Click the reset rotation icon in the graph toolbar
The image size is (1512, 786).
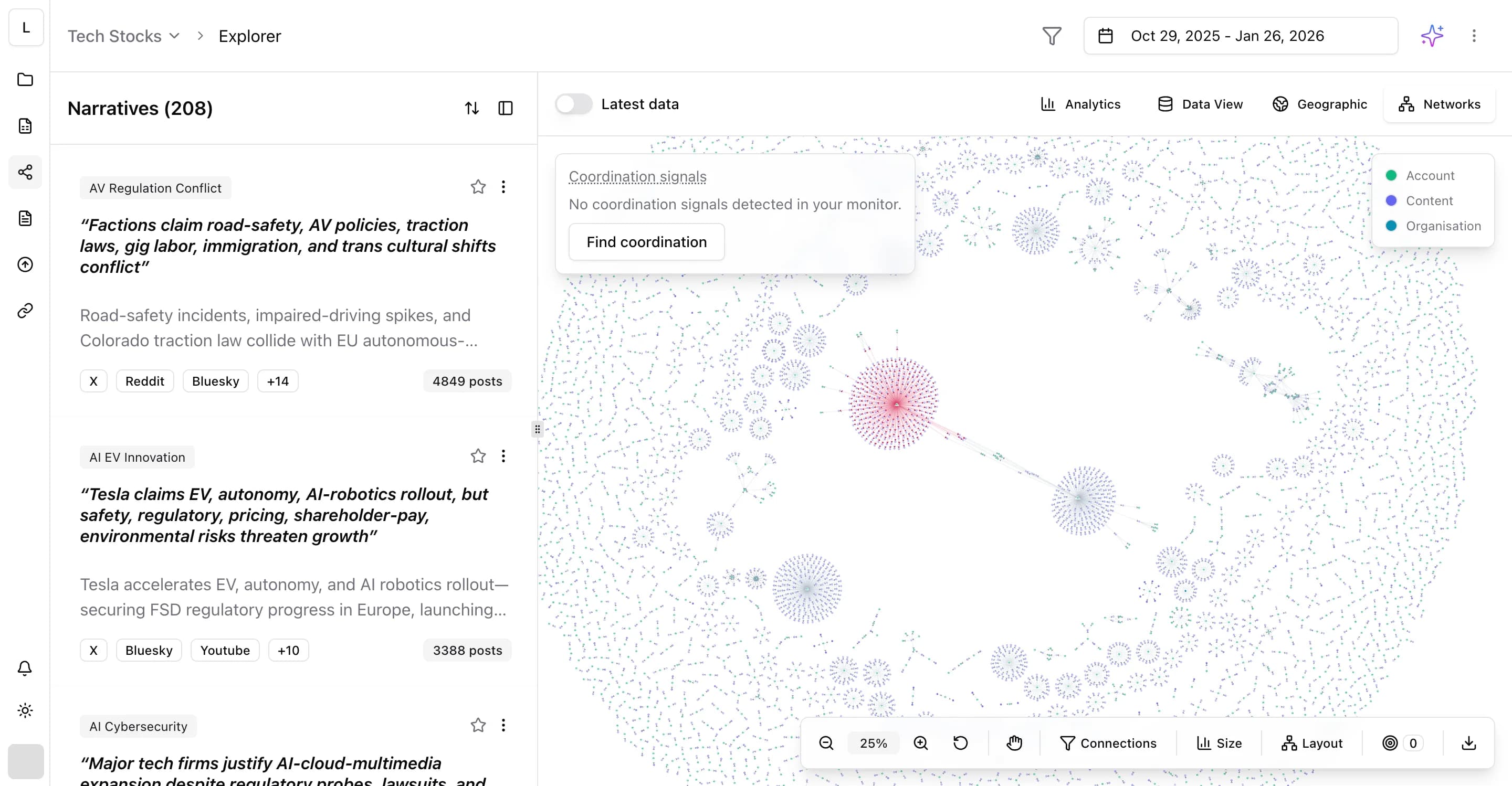coord(960,742)
